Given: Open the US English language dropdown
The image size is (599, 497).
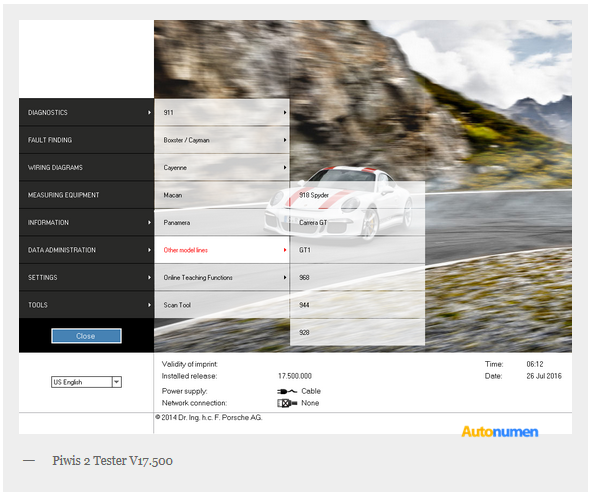Looking at the screenshot, I should [117, 382].
